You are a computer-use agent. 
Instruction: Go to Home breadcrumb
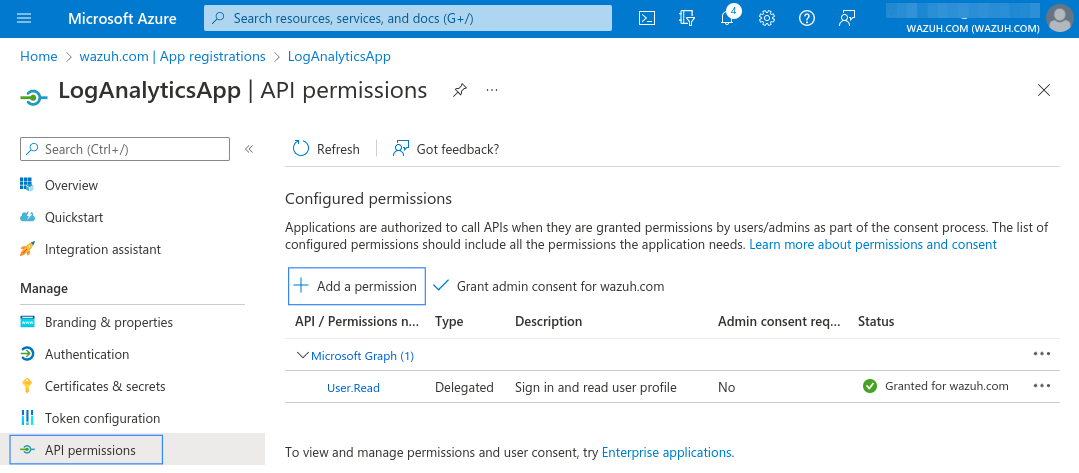pyautogui.click(x=39, y=56)
